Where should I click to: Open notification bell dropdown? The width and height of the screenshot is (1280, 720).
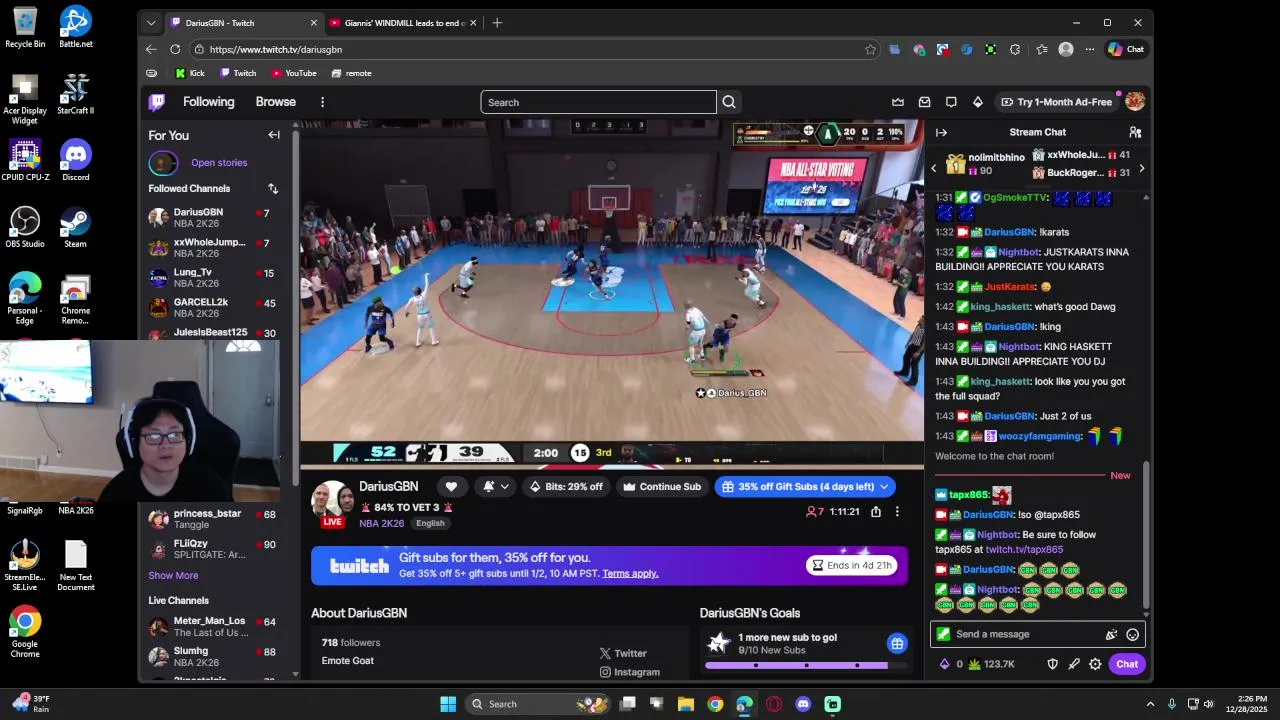click(x=496, y=487)
